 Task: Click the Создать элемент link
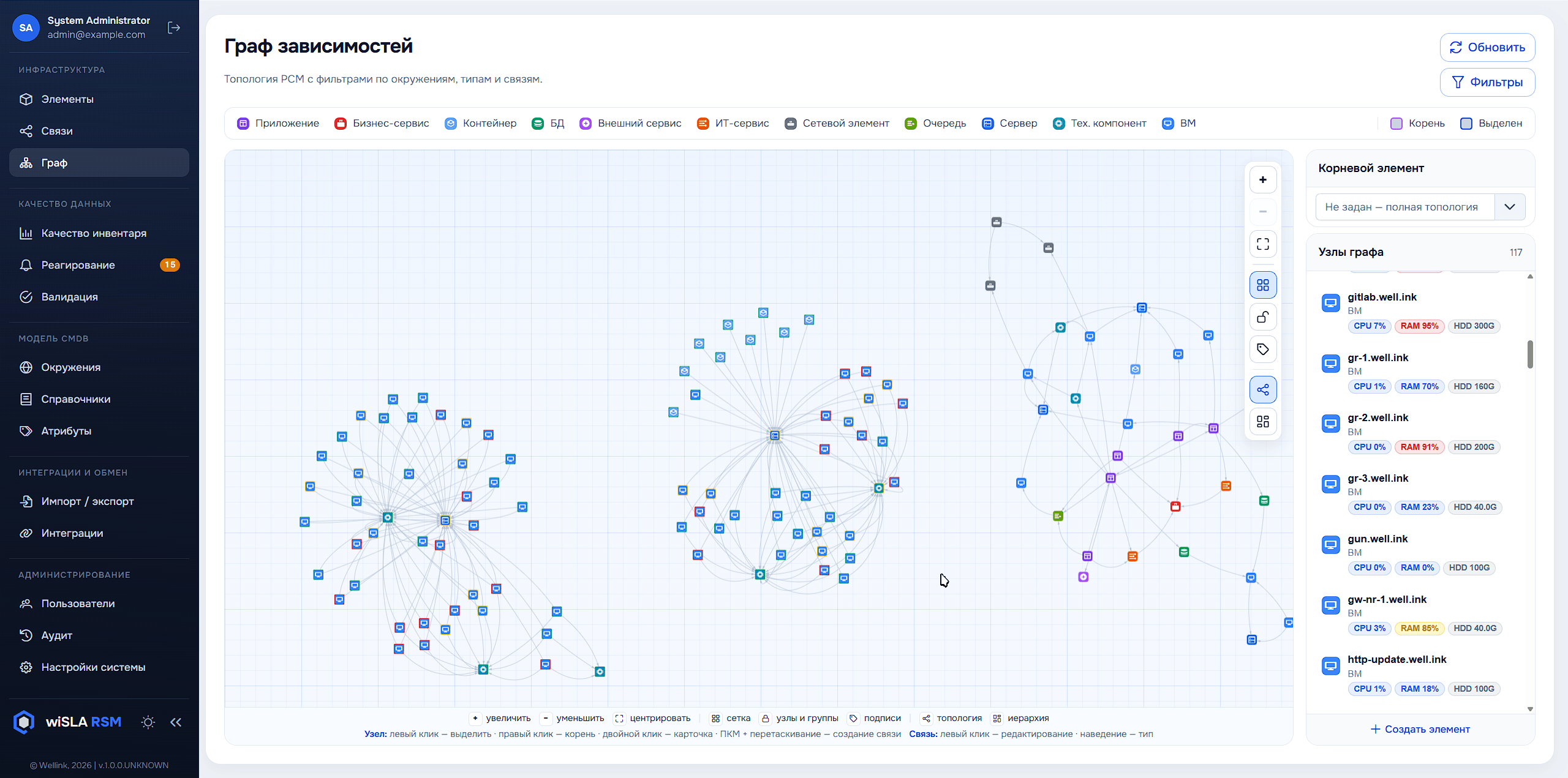(1420, 729)
